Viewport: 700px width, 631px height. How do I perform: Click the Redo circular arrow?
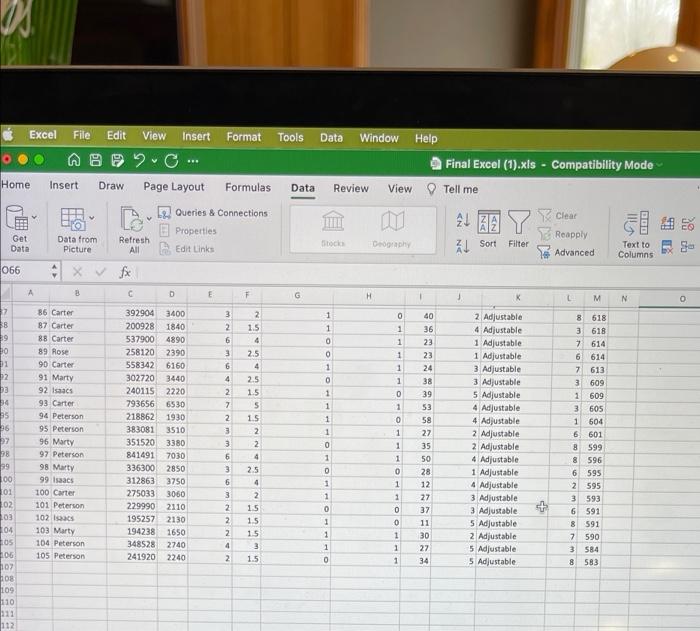pyautogui.click(x=171, y=161)
